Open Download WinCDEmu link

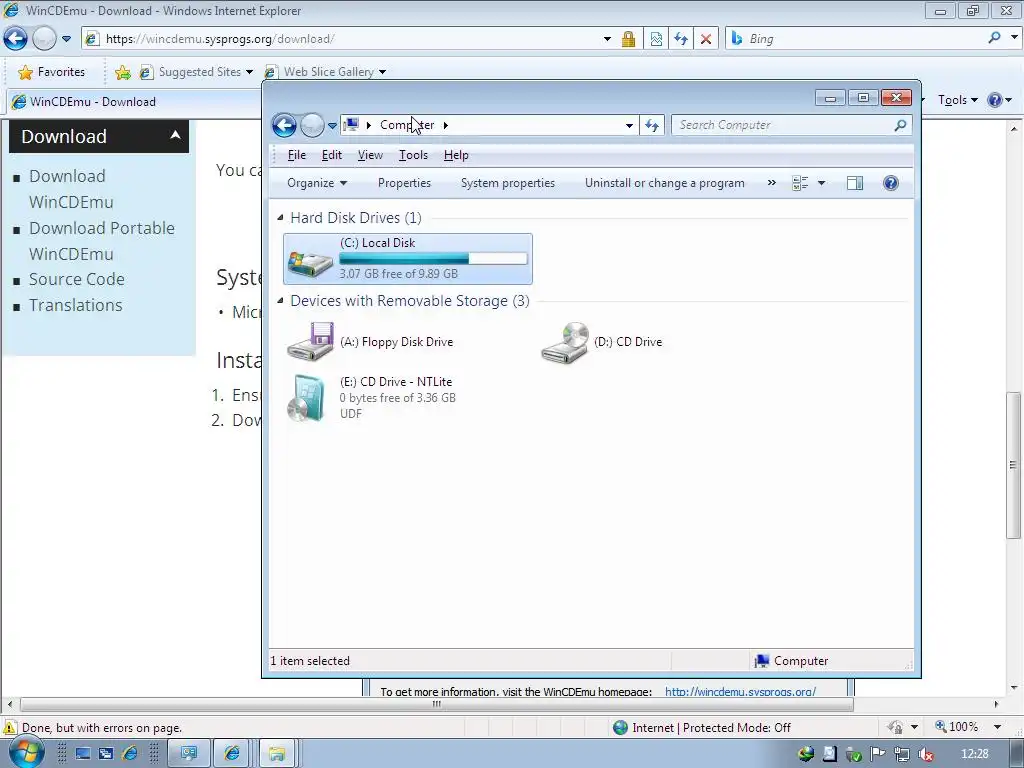[71, 189]
